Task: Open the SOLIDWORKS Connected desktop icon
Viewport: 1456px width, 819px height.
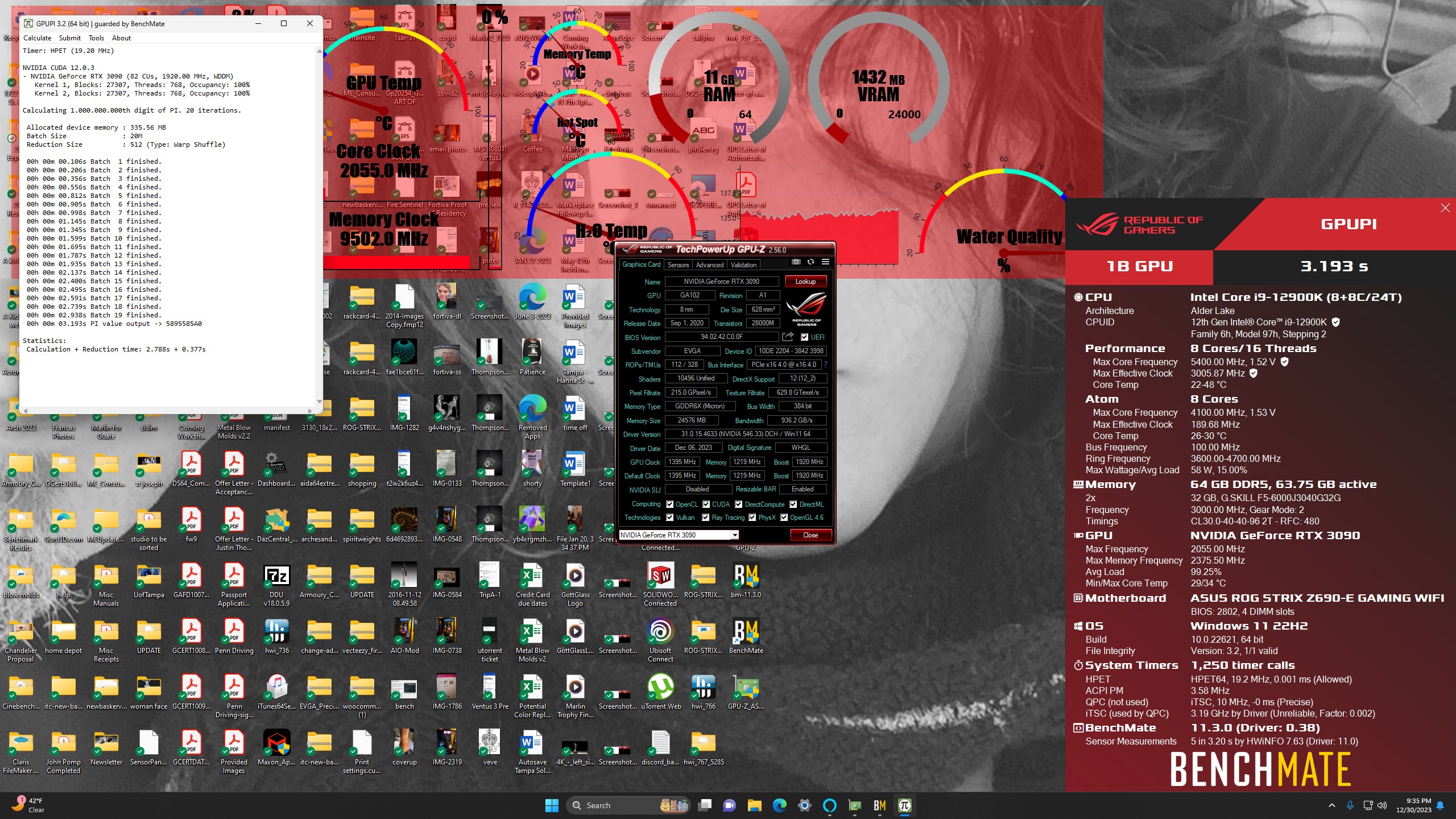Action: pyautogui.click(x=660, y=585)
